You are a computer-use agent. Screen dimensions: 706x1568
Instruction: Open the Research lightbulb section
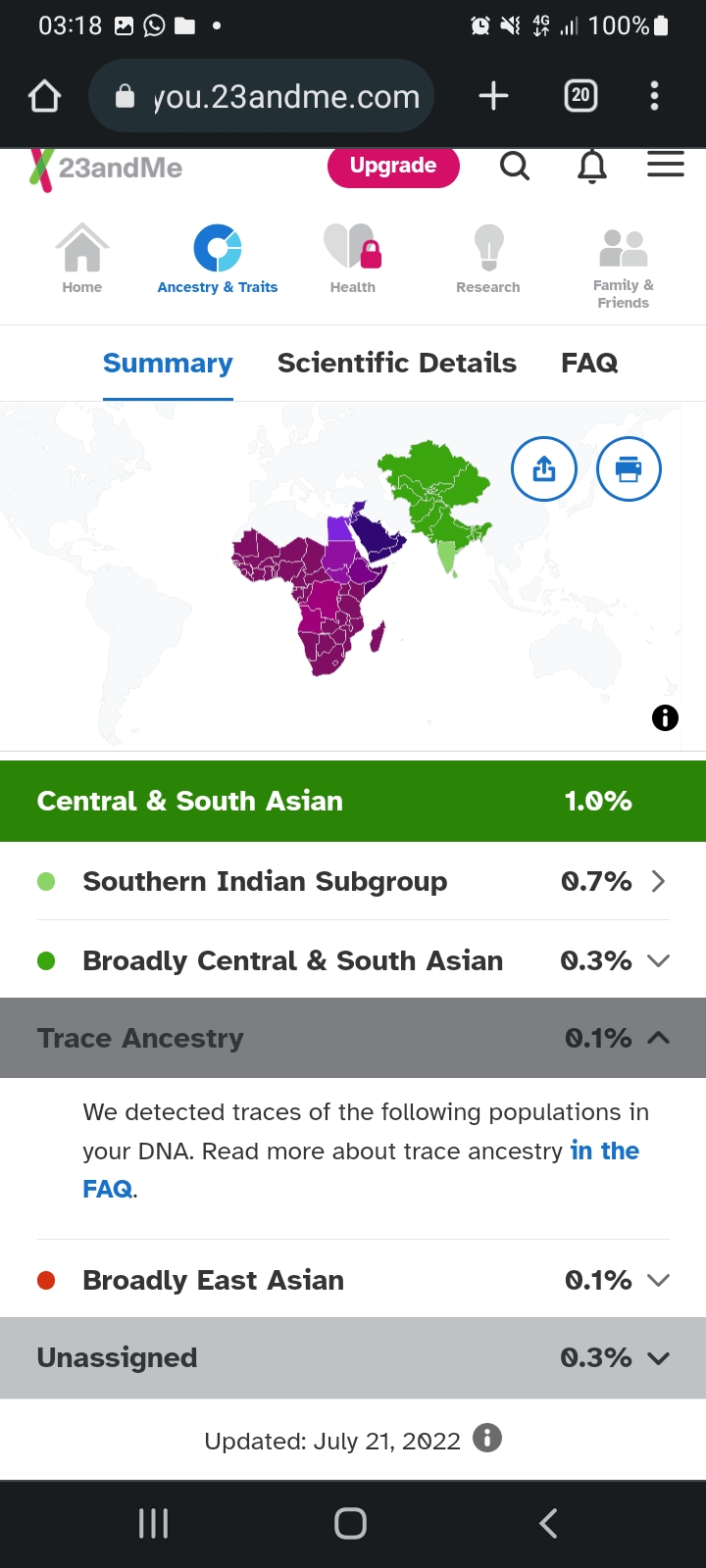488,259
